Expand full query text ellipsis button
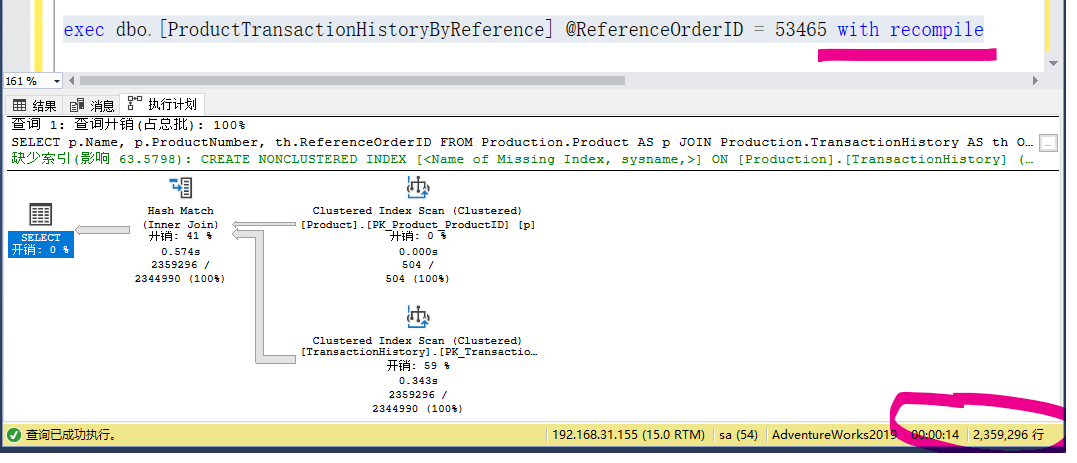 click(1048, 143)
